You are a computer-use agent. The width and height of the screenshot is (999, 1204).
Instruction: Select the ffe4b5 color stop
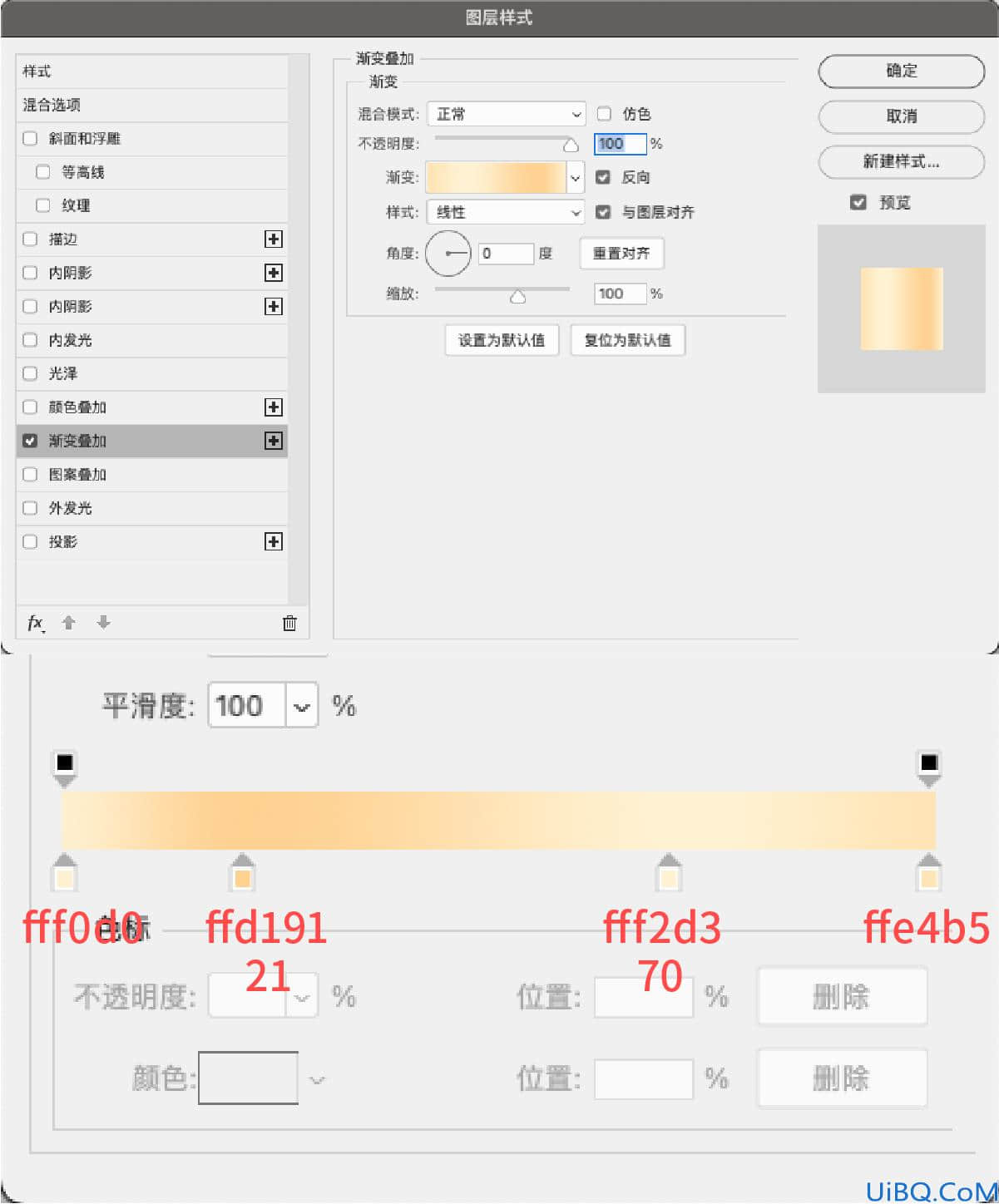pos(929,873)
